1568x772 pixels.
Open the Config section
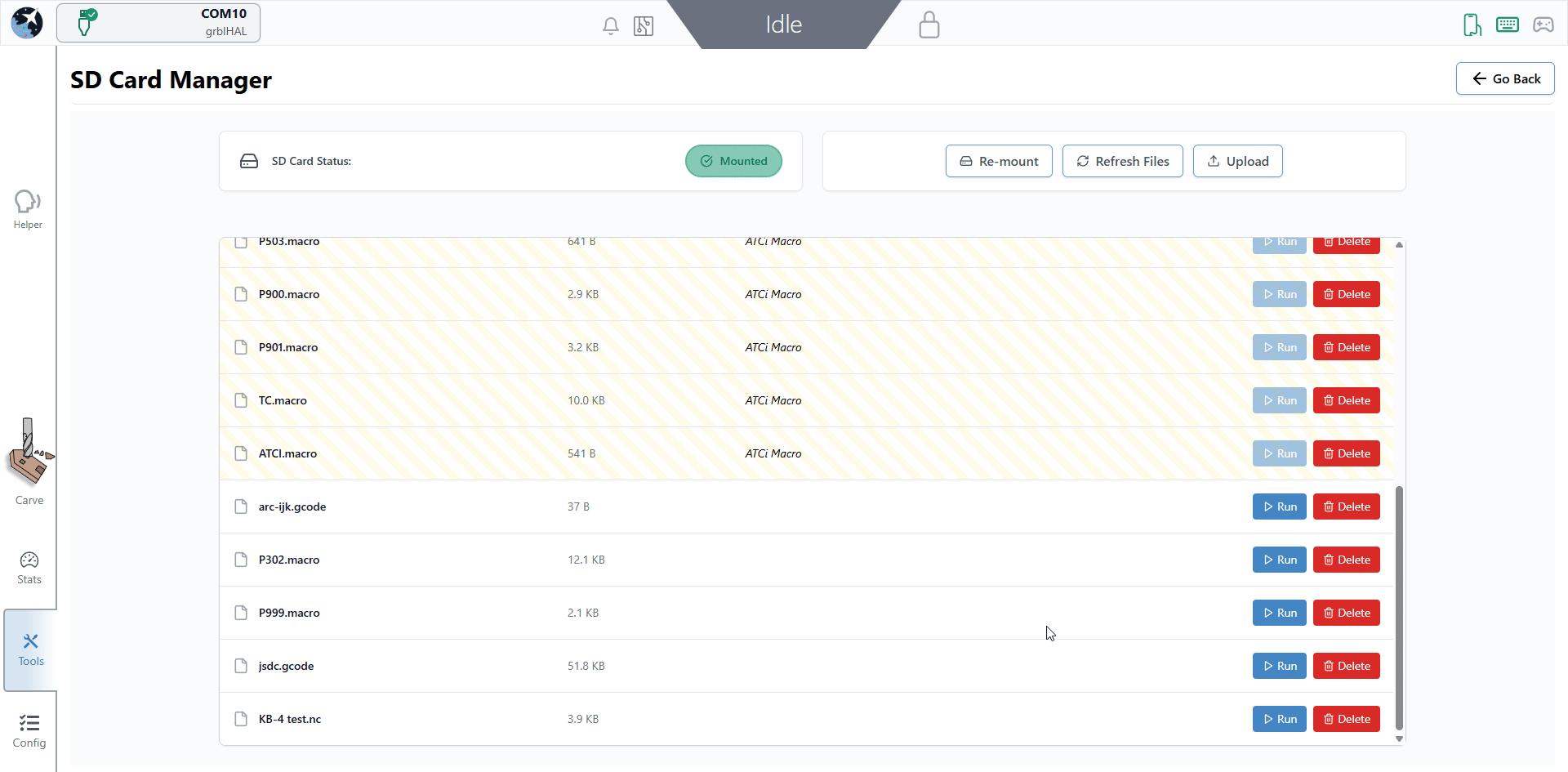(29, 731)
